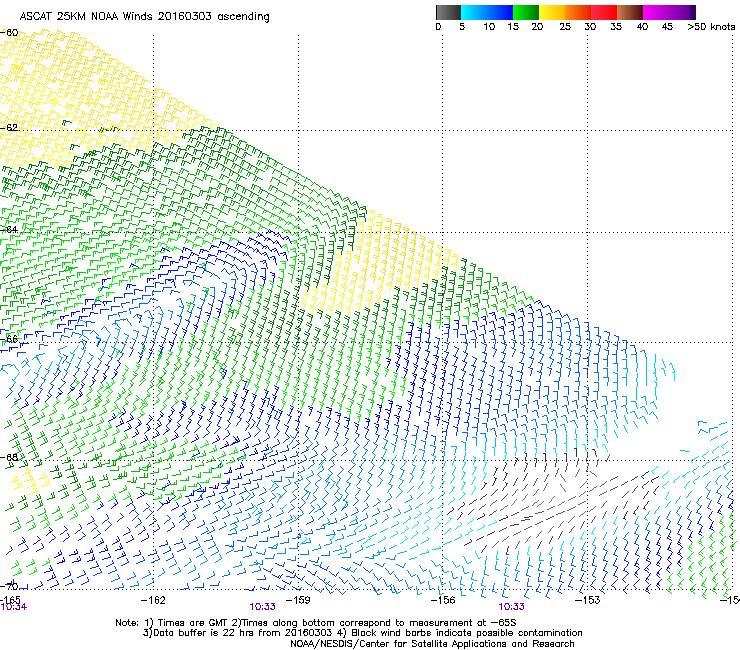The width and height of the screenshot is (740, 650).
Task: Click the orange 25-30 knots color segment
Action: (578, 12)
